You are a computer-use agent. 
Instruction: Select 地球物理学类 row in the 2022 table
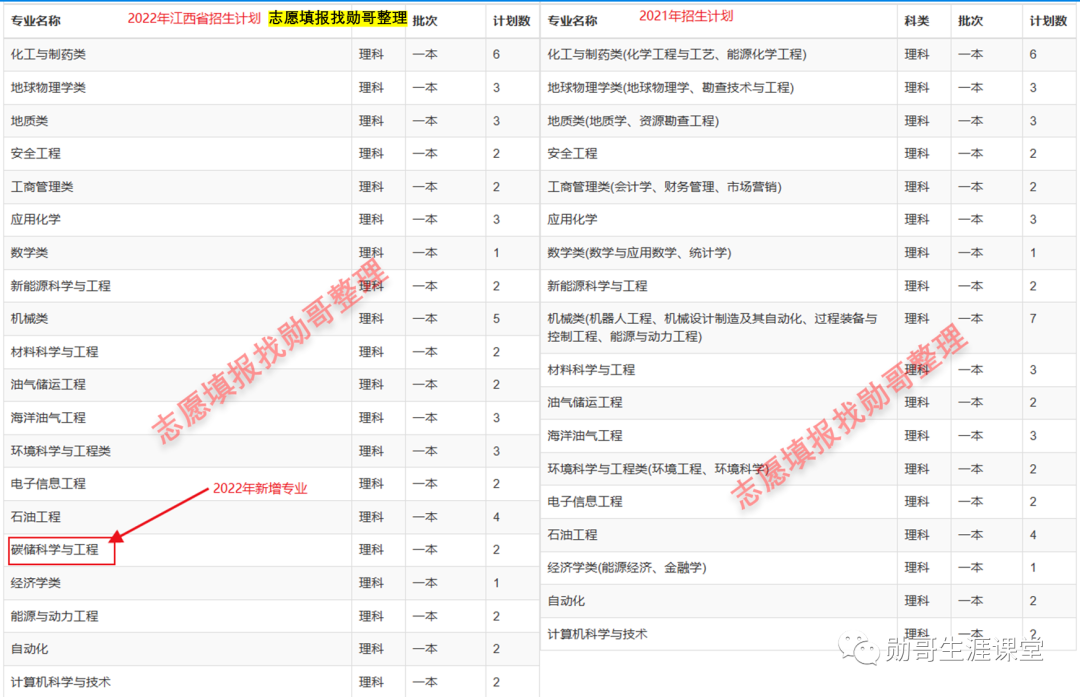pos(271,87)
